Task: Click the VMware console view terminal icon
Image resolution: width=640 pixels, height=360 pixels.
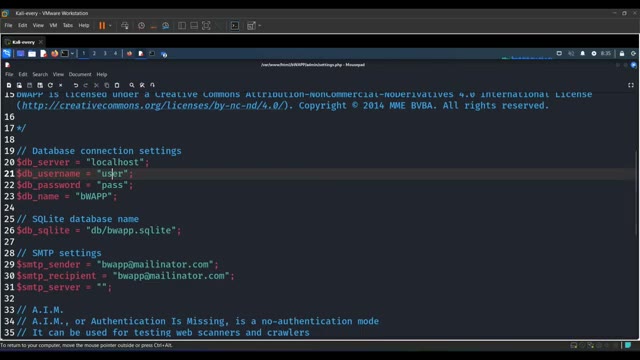Action: click(x=235, y=26)
